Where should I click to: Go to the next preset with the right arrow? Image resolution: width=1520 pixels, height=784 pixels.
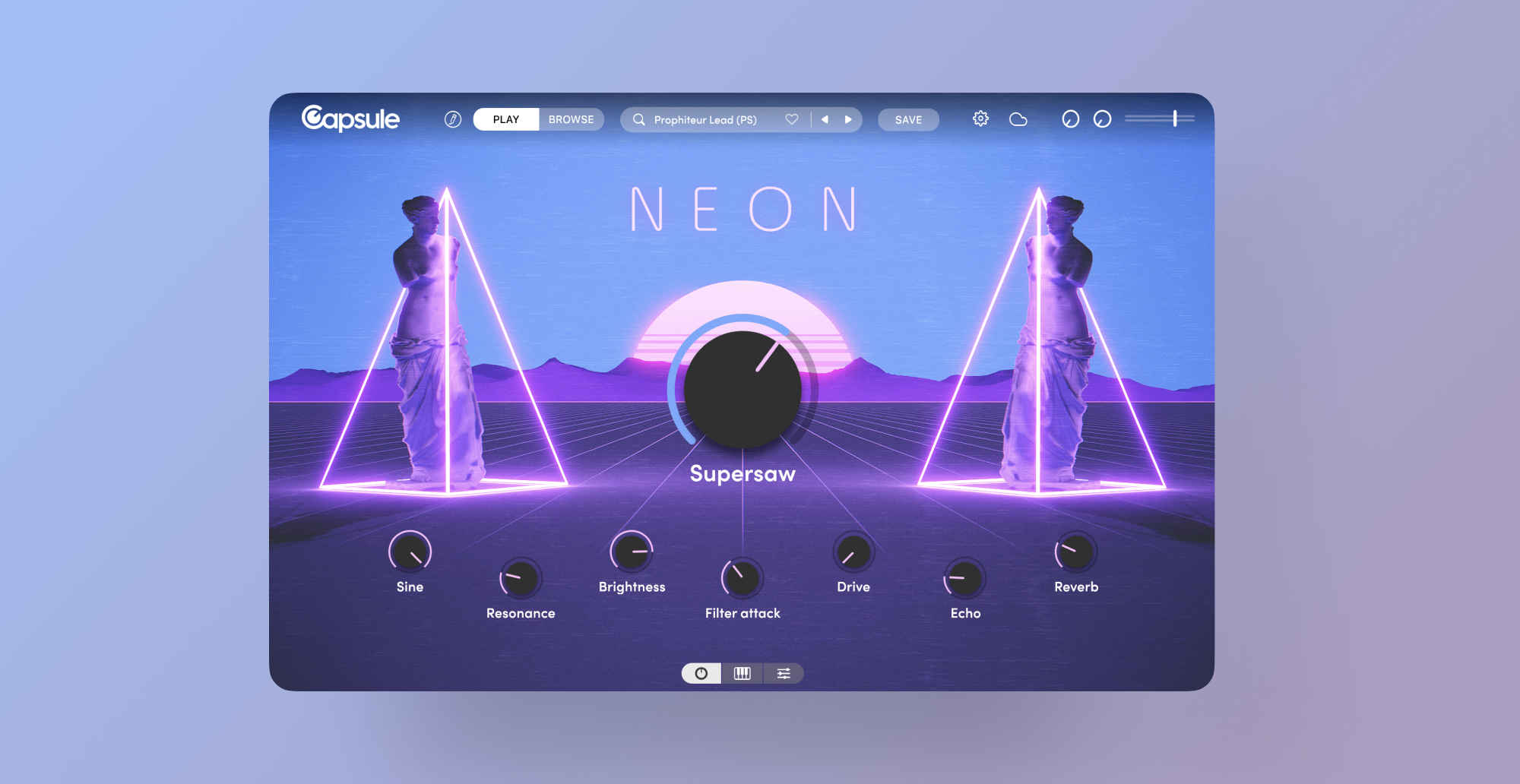coord(849,119)
